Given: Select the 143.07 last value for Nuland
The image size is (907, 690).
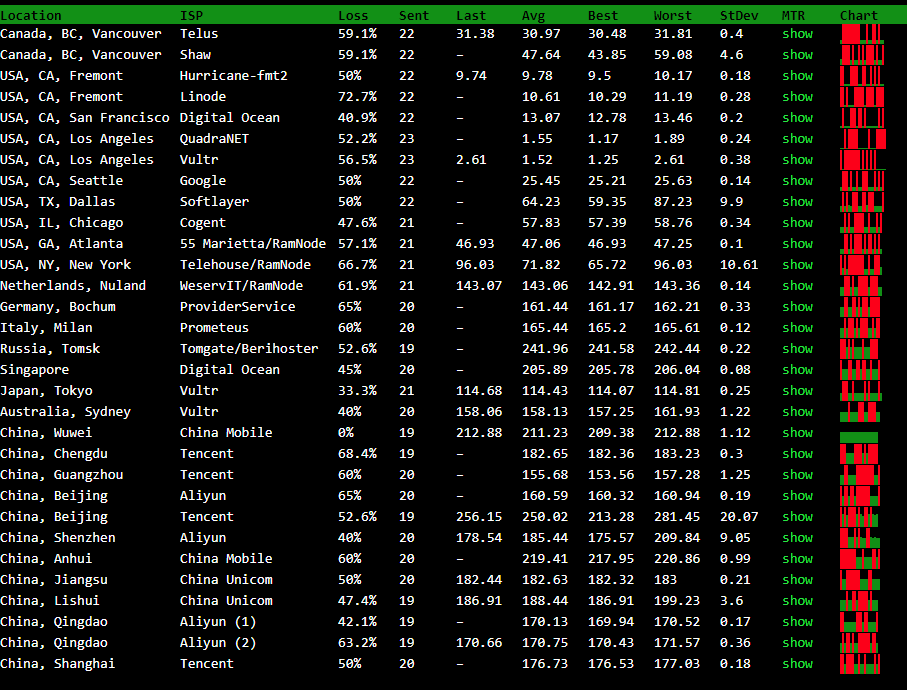Looking at the screenshot, I should (479, 286).
